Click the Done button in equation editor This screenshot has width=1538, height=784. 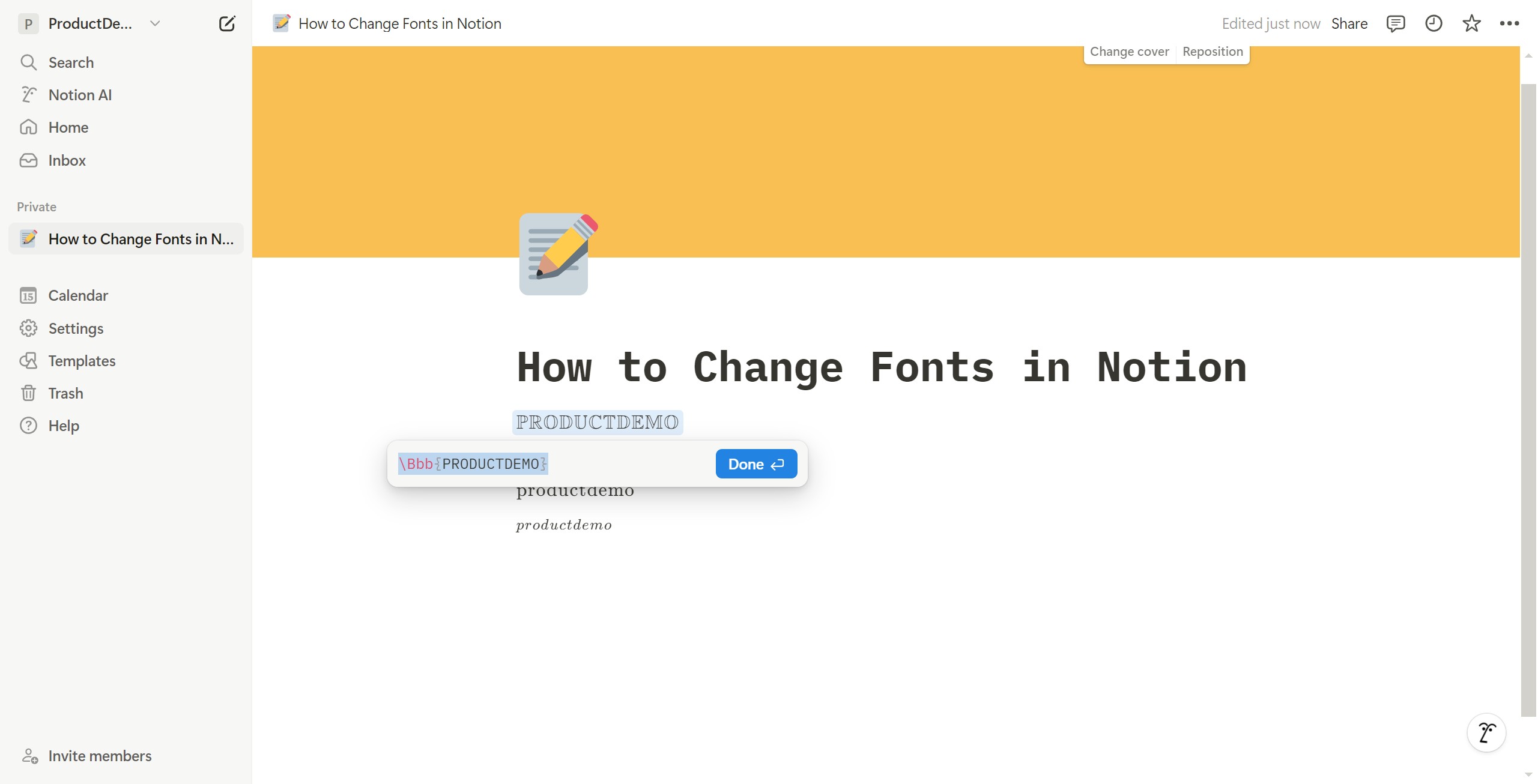click(x=756, y=464)
